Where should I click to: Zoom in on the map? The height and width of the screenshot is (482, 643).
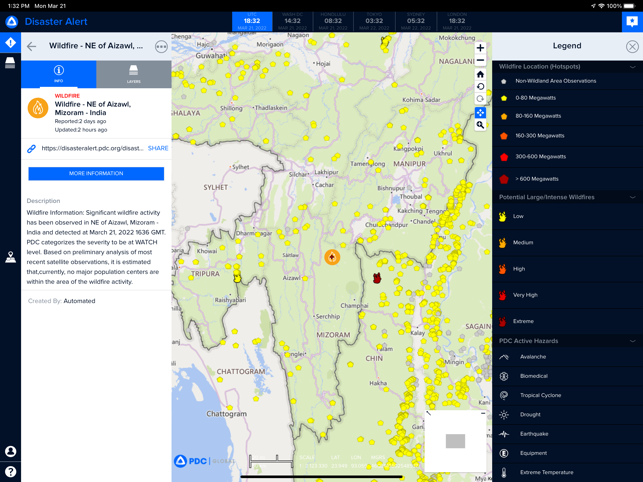click(480, 48)
